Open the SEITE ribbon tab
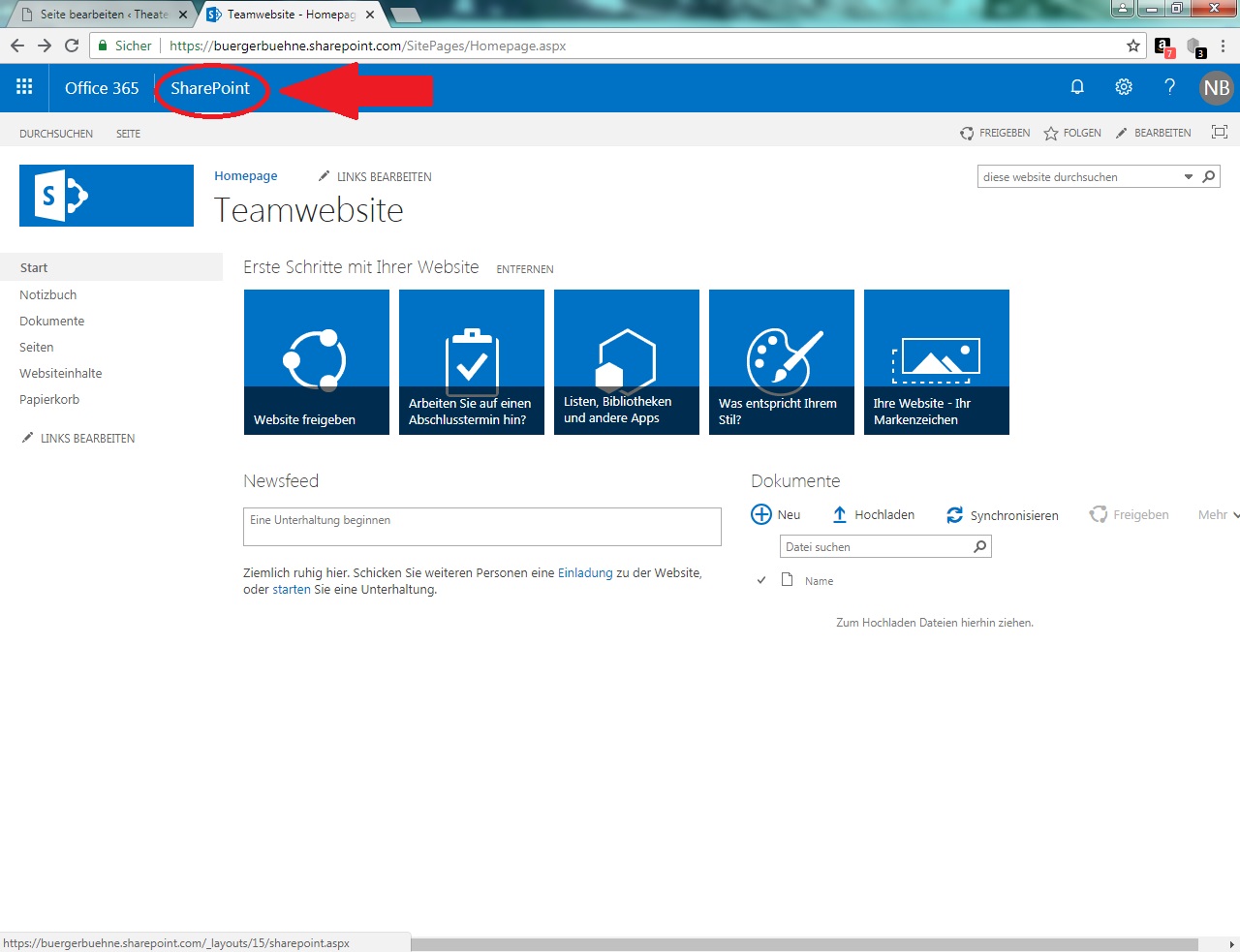1240x952 pixels. click(128, 134)
